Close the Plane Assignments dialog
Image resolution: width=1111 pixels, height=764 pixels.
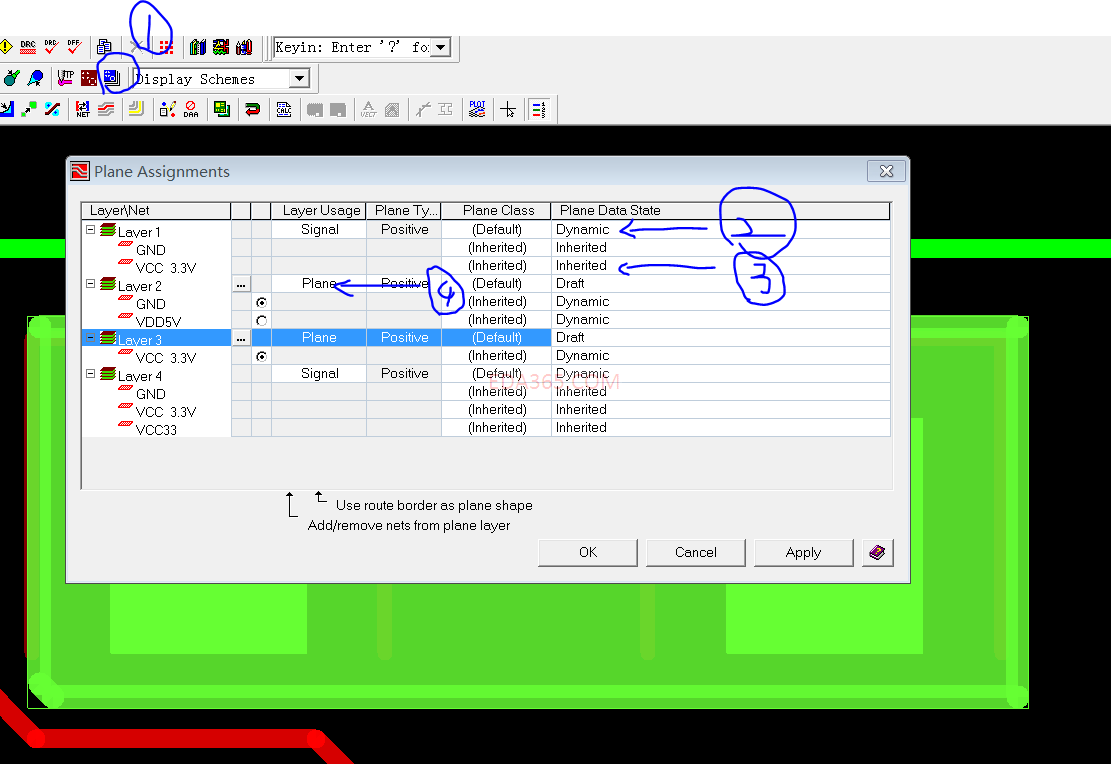pos(886,172)
